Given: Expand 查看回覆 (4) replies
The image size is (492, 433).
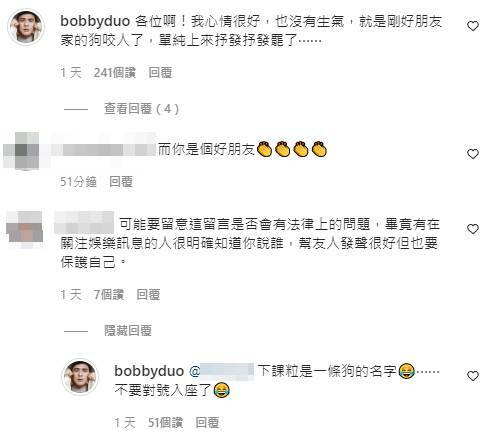Looking at the screenshot, I should coord(141,109).
